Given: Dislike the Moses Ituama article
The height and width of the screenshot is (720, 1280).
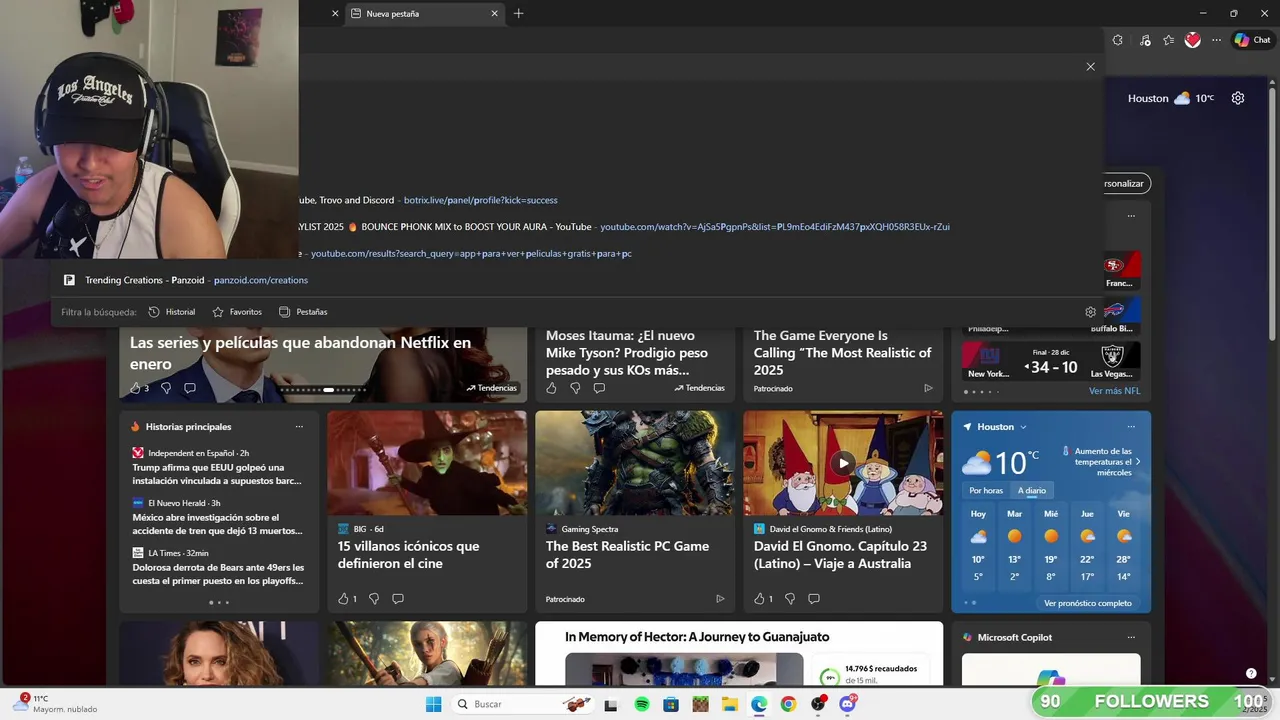Looking at the screenshot, I should click(x=575, y=388).
